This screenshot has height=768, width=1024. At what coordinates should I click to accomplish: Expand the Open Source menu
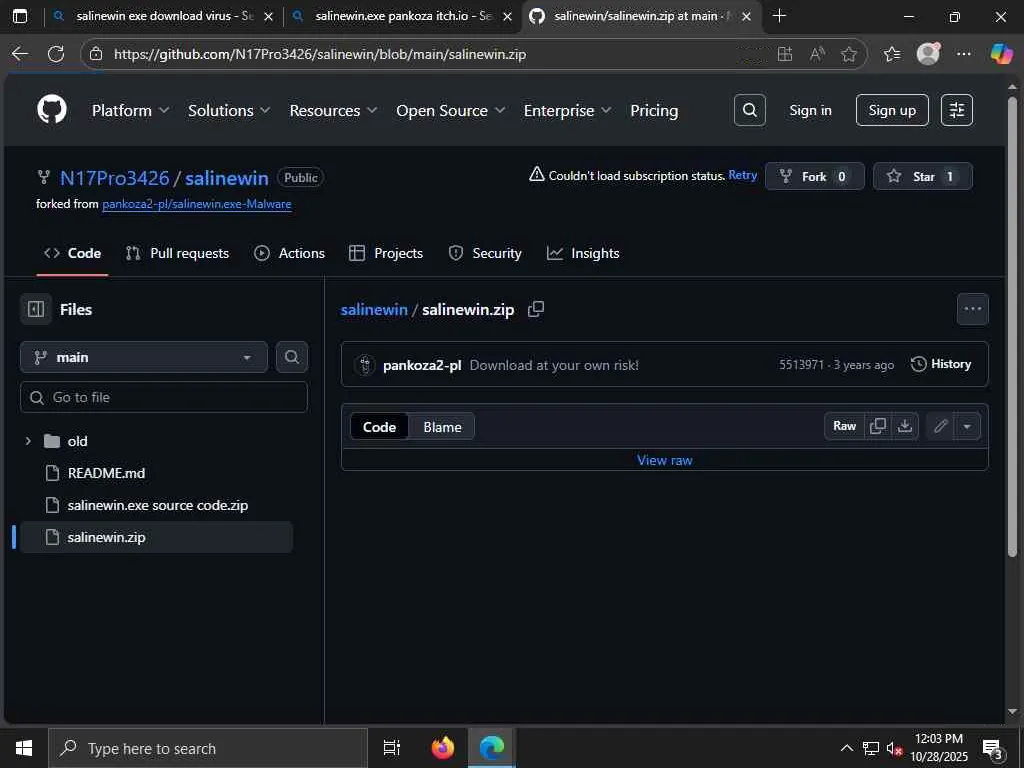(451, 110)
